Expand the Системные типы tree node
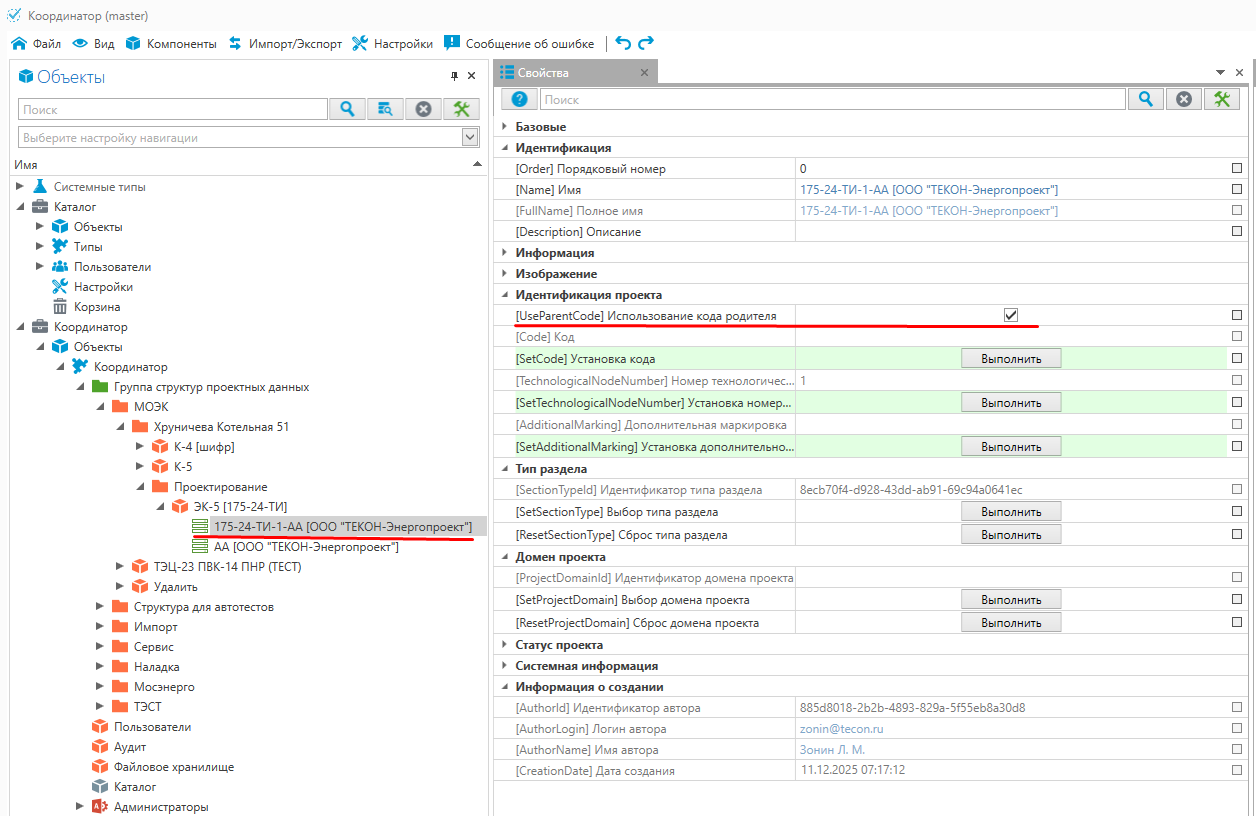Screen dimensions: 1256x816 [21, 187]
